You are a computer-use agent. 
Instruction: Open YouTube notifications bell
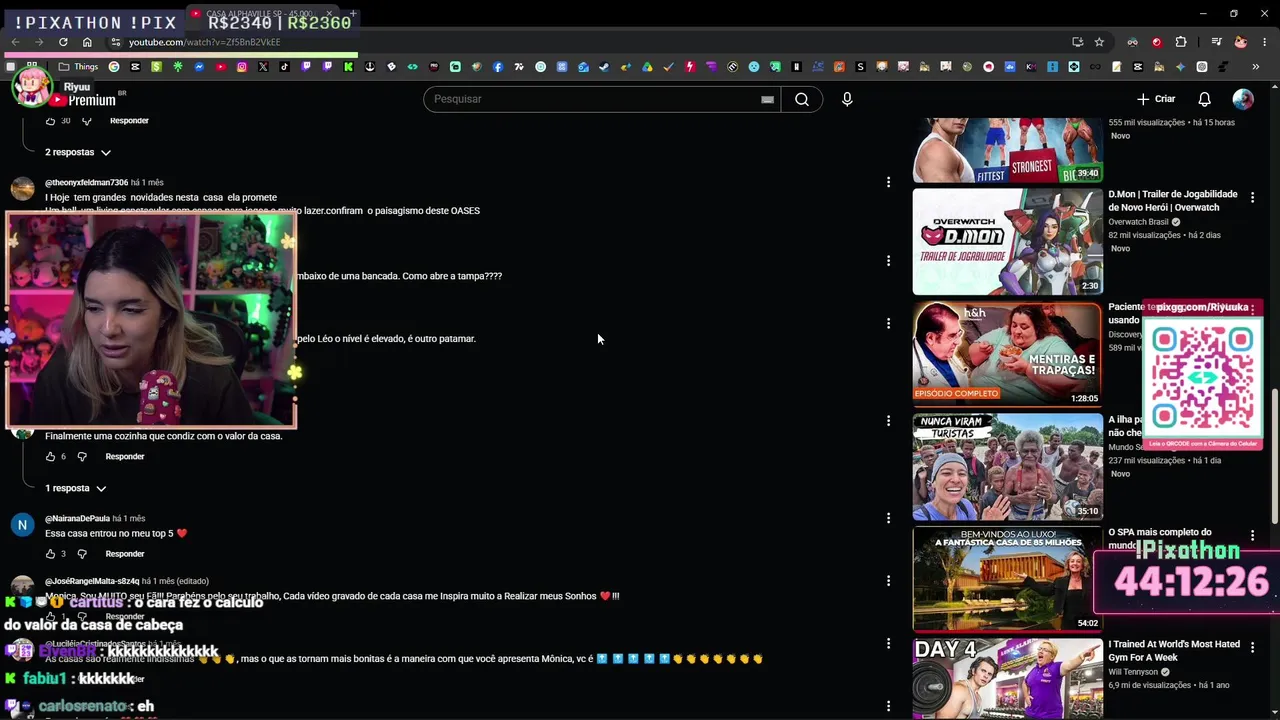[x=1205, y=99]
